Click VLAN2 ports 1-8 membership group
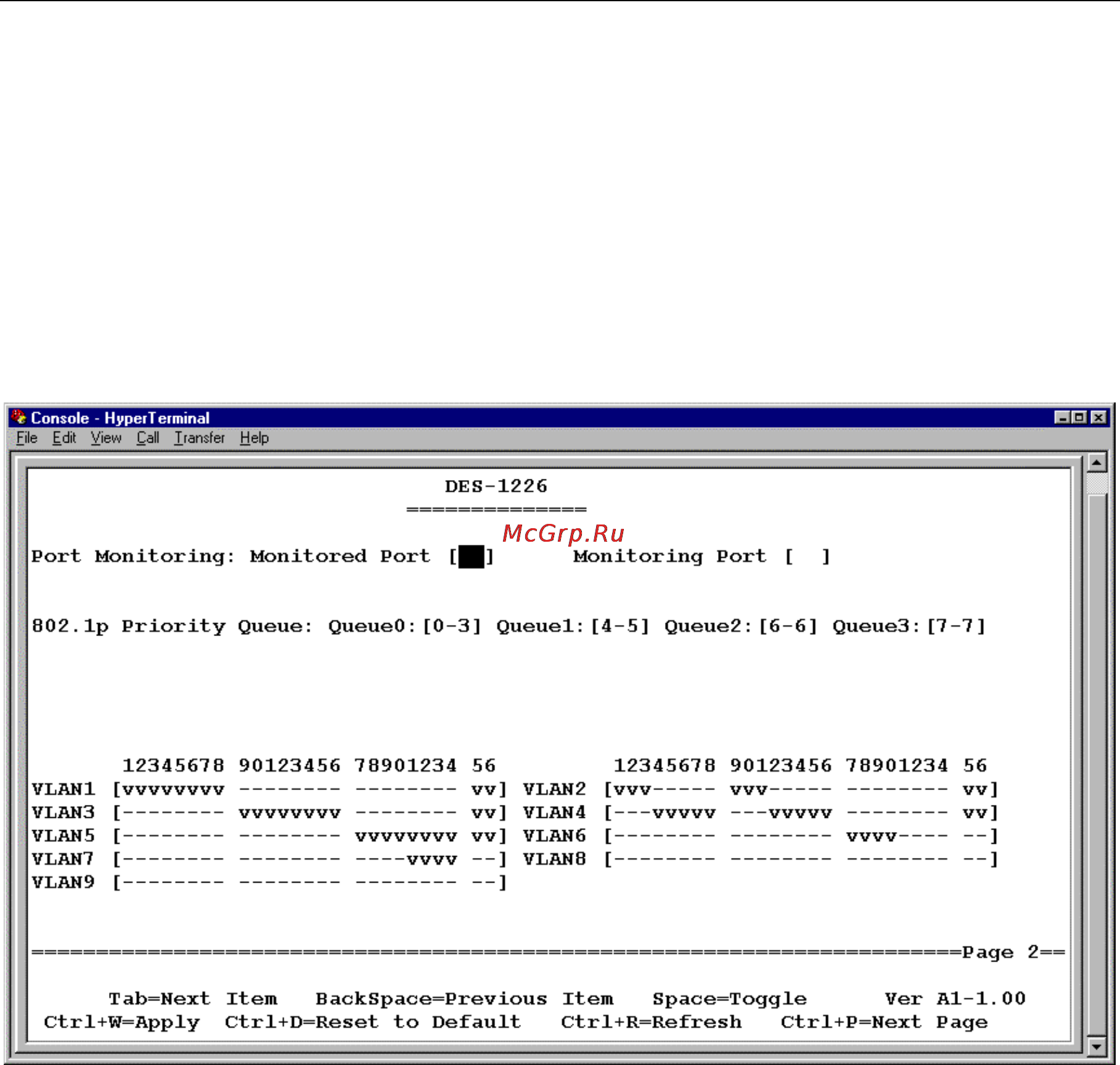 click(664, 790)
